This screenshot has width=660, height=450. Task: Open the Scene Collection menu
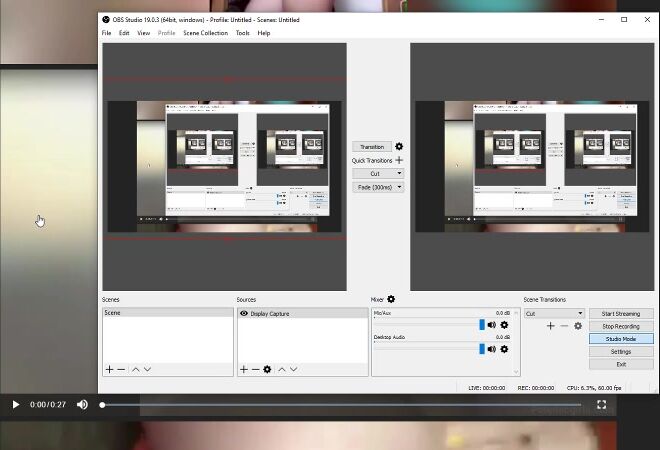coord(205,33)
